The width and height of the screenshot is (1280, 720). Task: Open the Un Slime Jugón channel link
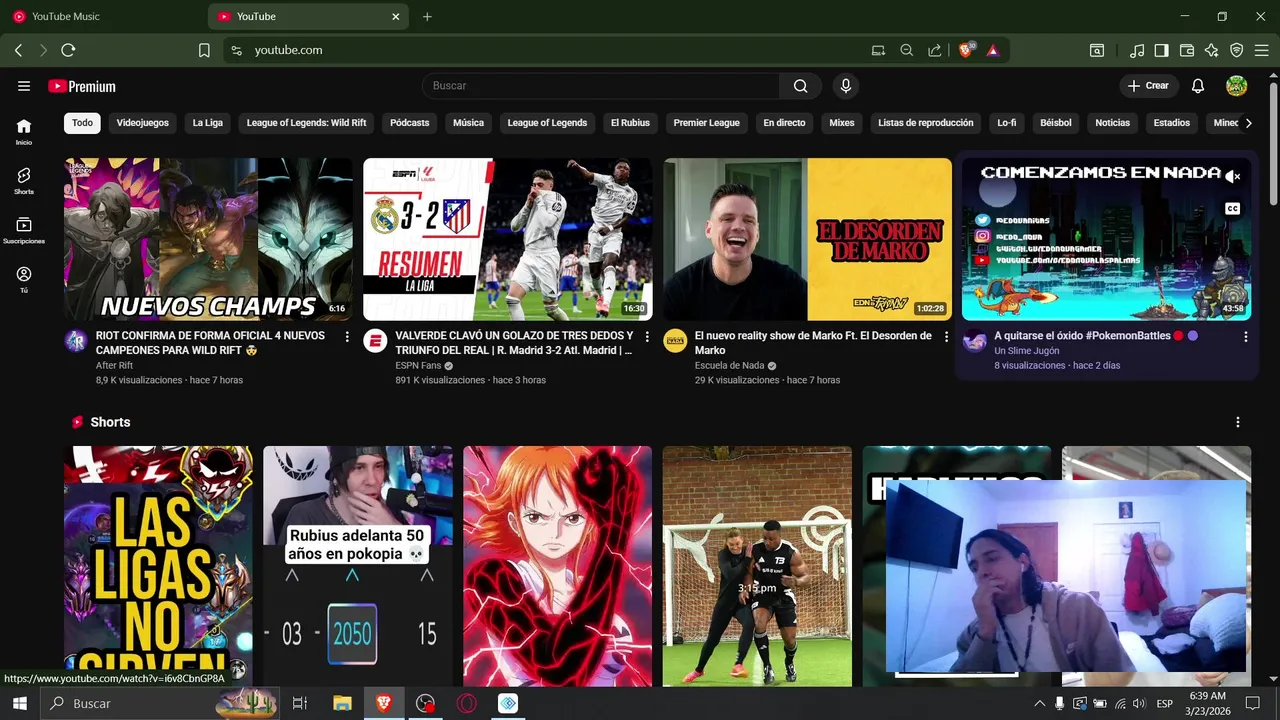click(x=1027, y=351)
